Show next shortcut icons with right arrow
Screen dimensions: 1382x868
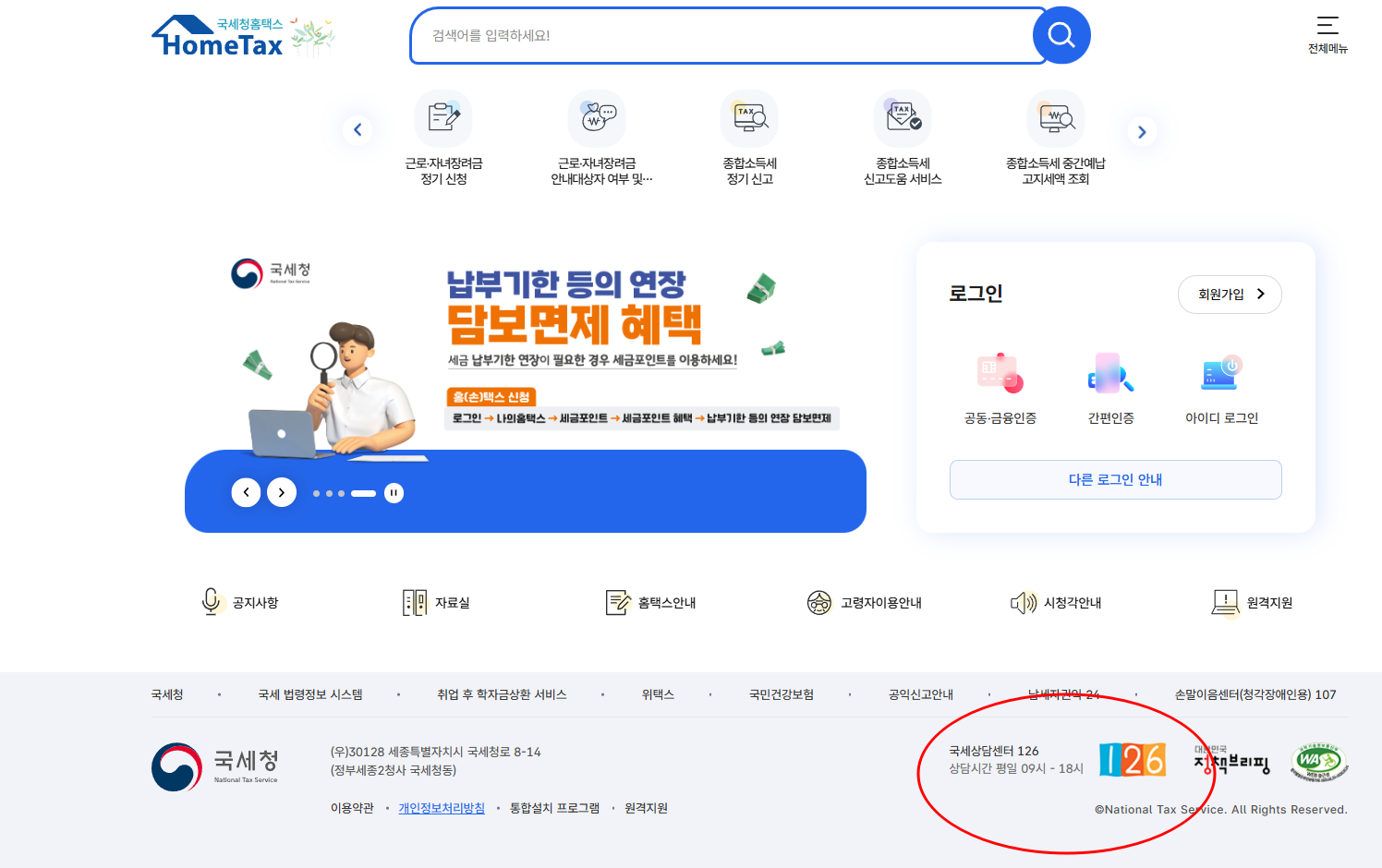[x=1142, y=132]
